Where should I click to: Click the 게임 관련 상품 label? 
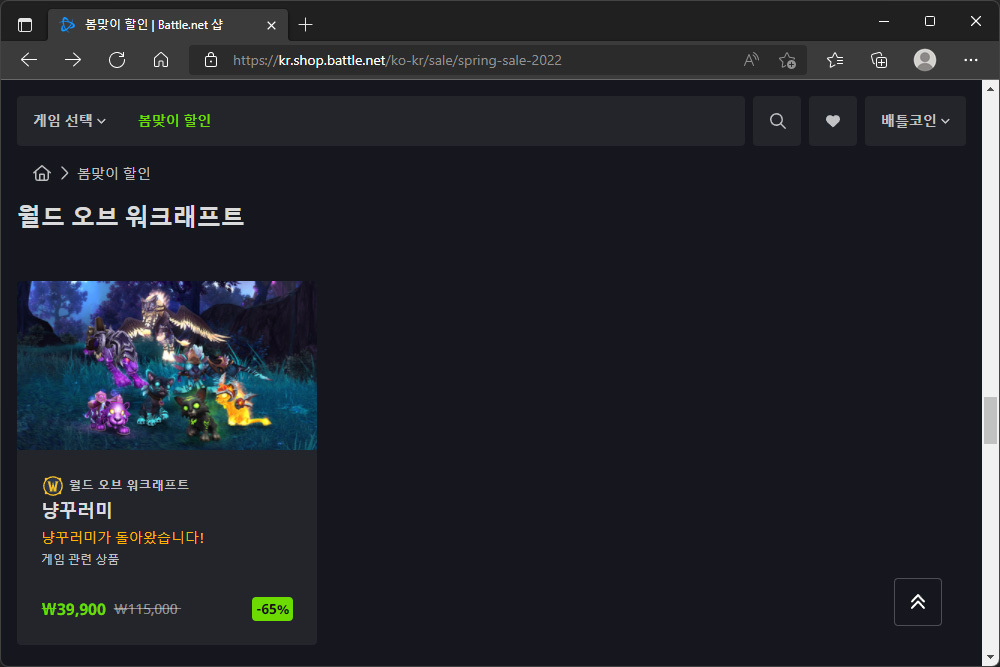point(80,559)
